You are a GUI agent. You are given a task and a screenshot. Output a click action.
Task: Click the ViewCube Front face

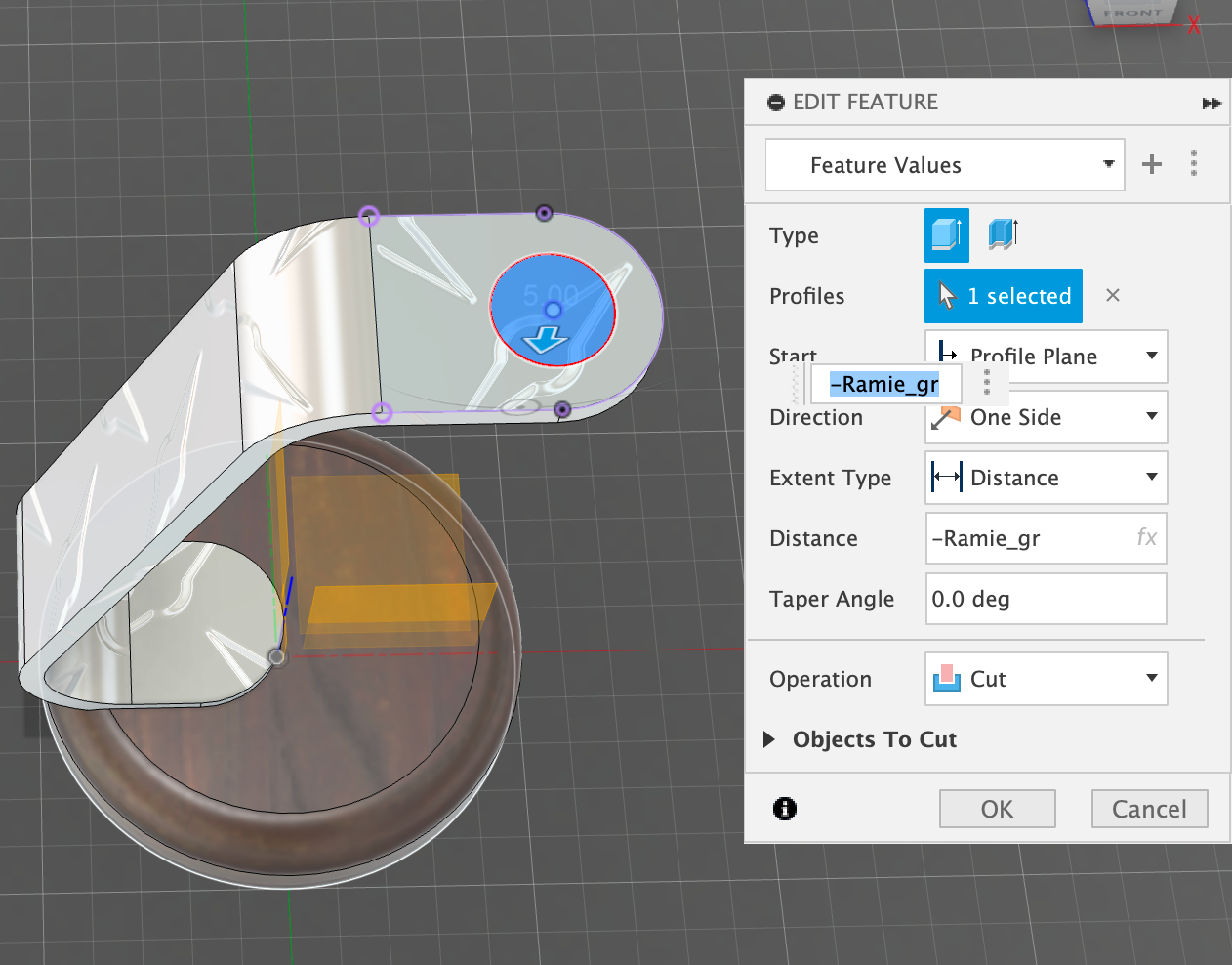(x=1132, y=13)
